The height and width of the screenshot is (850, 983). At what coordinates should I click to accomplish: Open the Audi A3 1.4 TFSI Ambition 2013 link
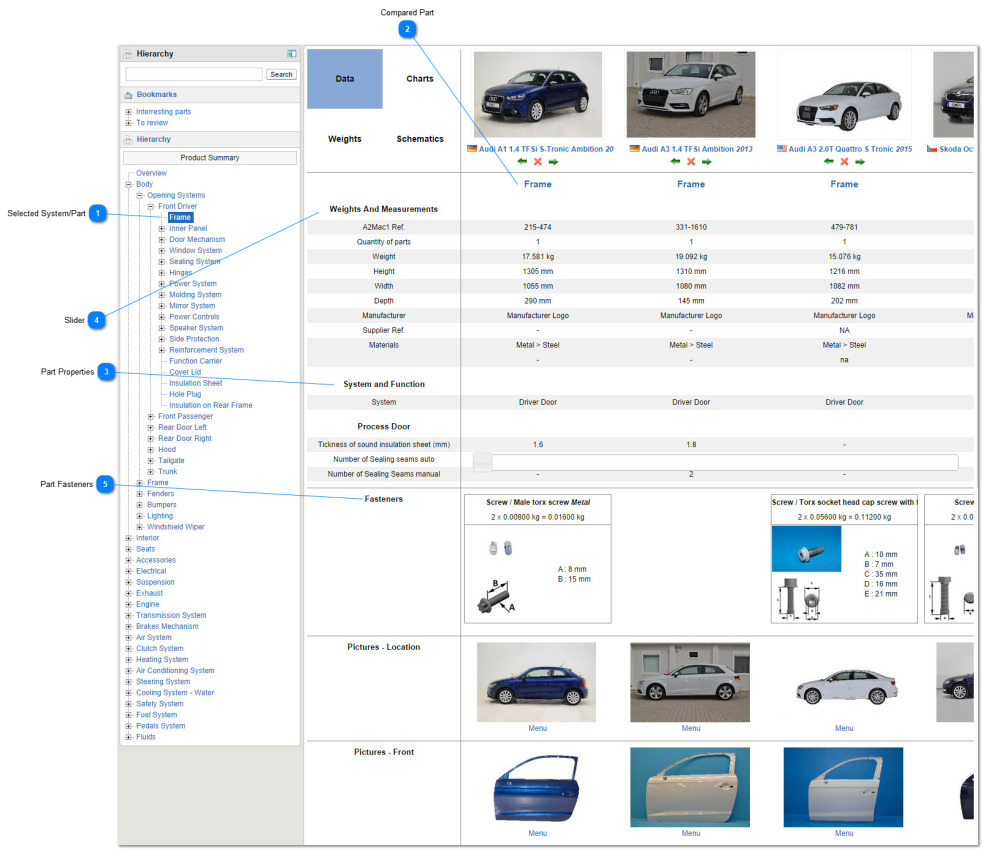[697, 149]
